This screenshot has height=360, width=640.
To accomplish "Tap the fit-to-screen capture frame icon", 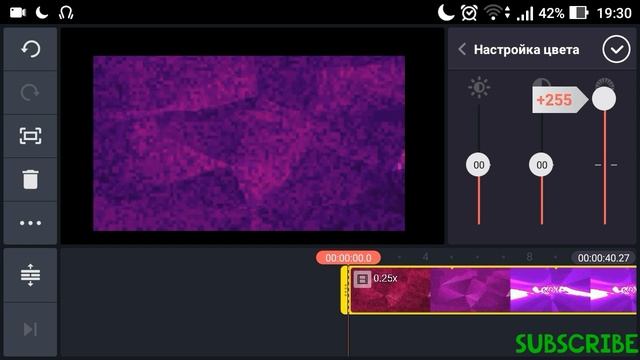I will [x=30, y=136].
